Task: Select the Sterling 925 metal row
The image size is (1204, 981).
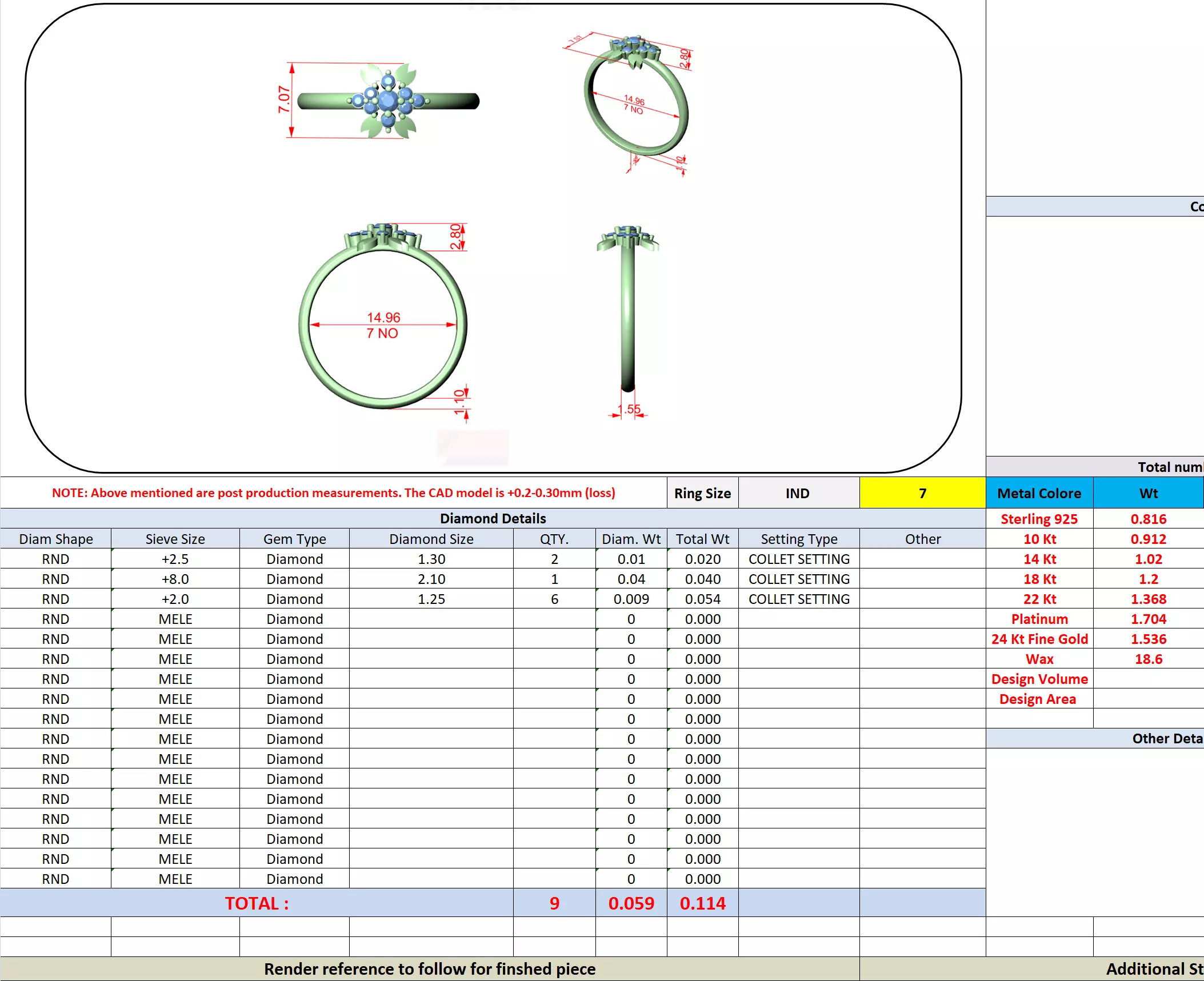Action: (1039, 519)
